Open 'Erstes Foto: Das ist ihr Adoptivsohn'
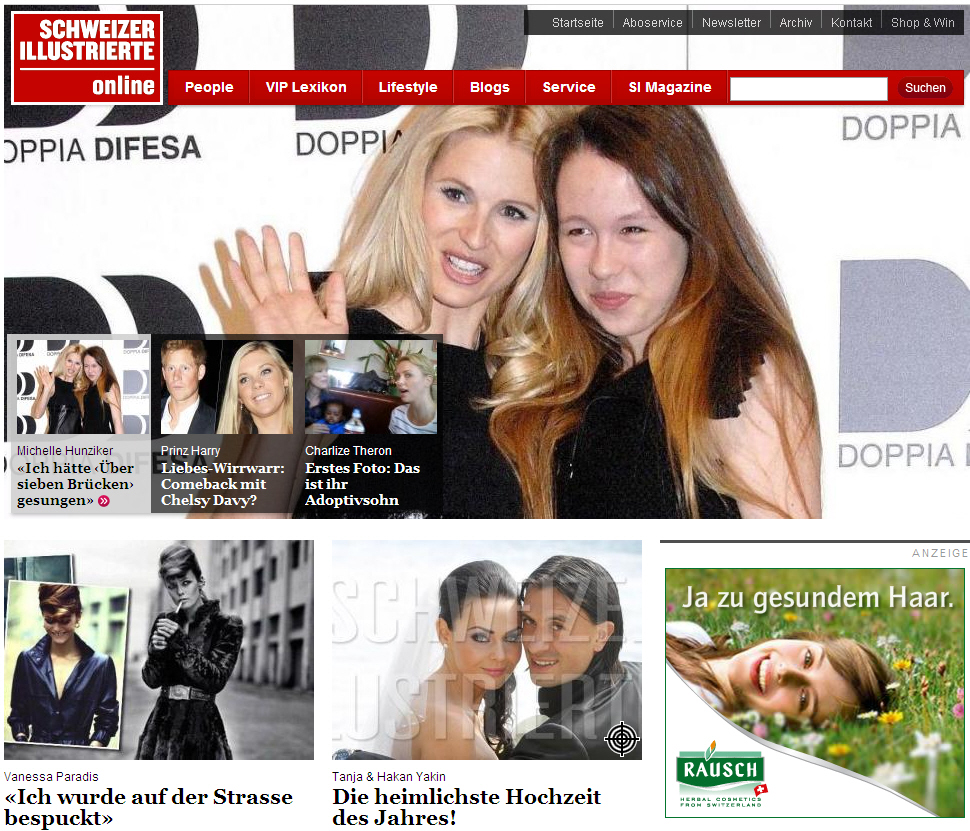The height and width of the screenshot is (831, 970). point(363,484)
